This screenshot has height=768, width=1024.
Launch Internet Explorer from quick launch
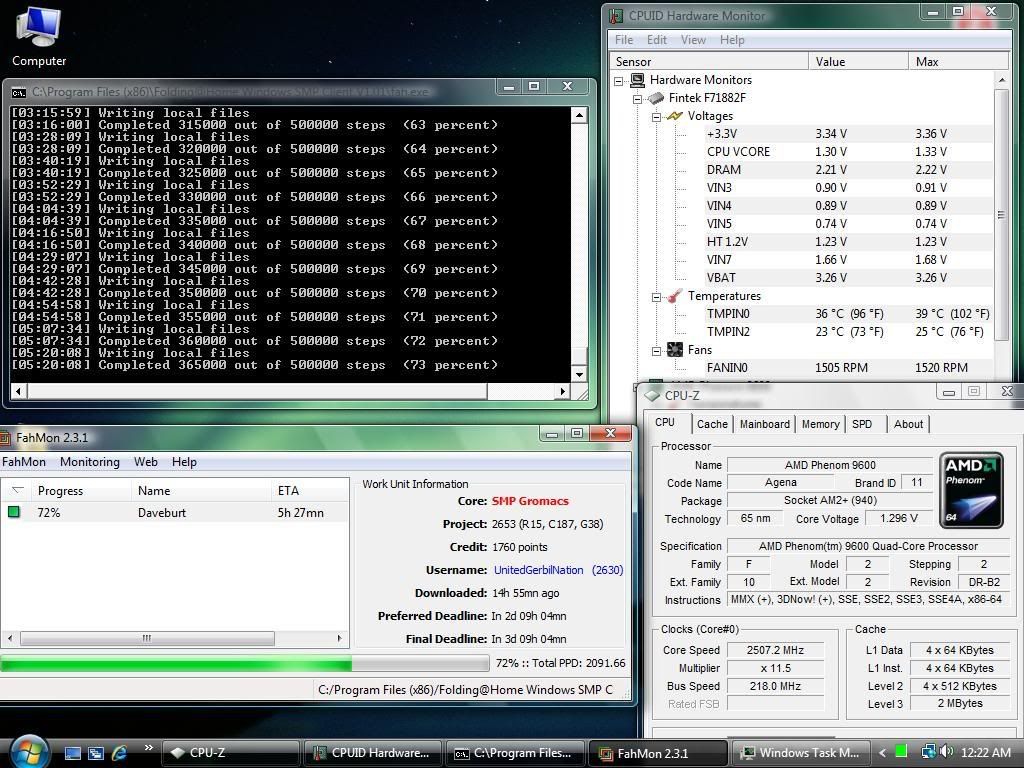tap(120, 753)
